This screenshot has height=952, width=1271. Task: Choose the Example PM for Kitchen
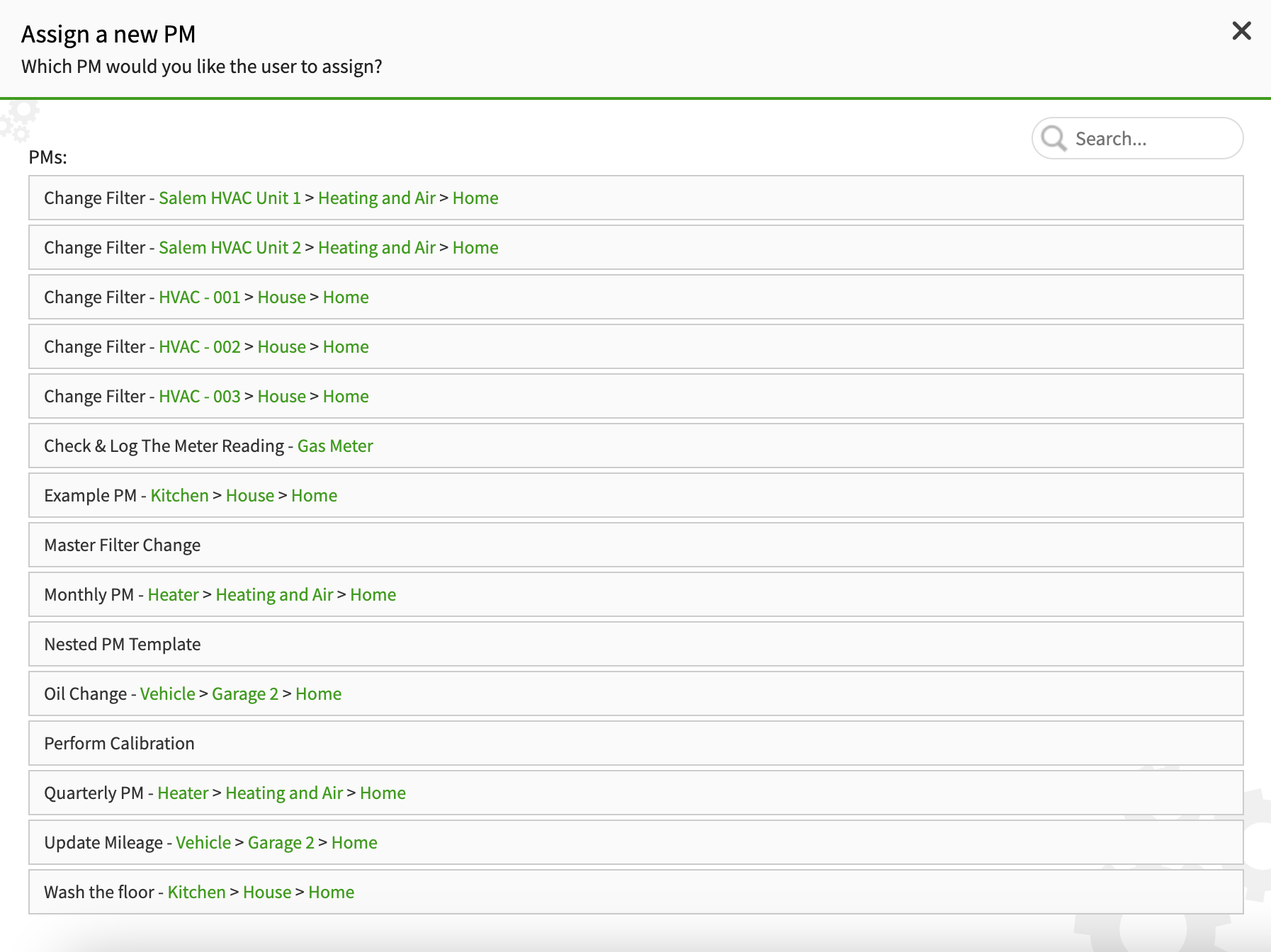click(x=90, y=496)
